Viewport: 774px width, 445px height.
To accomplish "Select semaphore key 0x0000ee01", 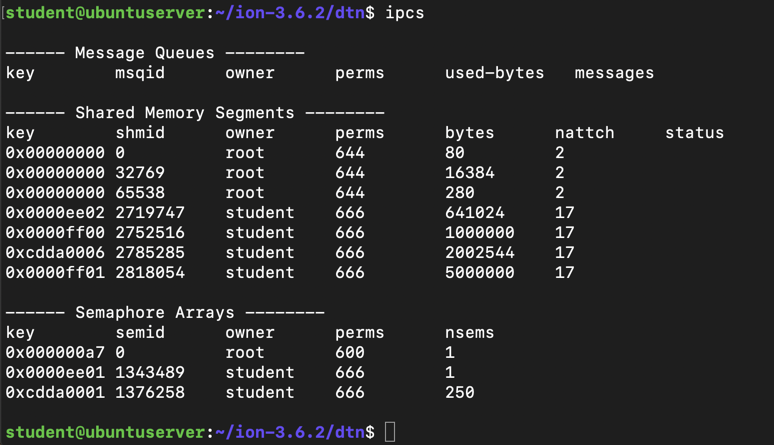I will (x=55, y=372).
